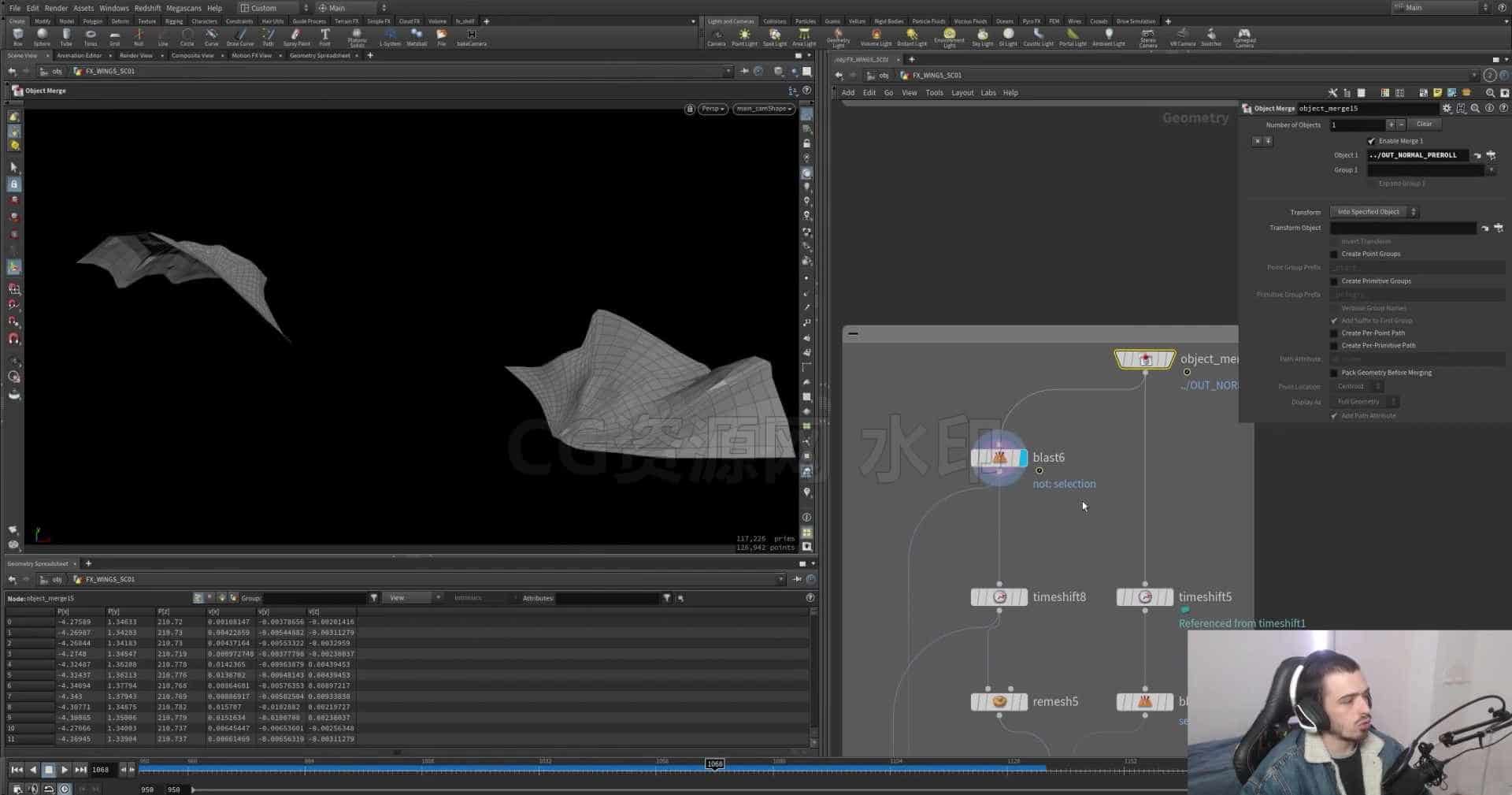Click the remesh5 node icon
This screenshot has height=795, width=1512.
(x=999, y=702)
